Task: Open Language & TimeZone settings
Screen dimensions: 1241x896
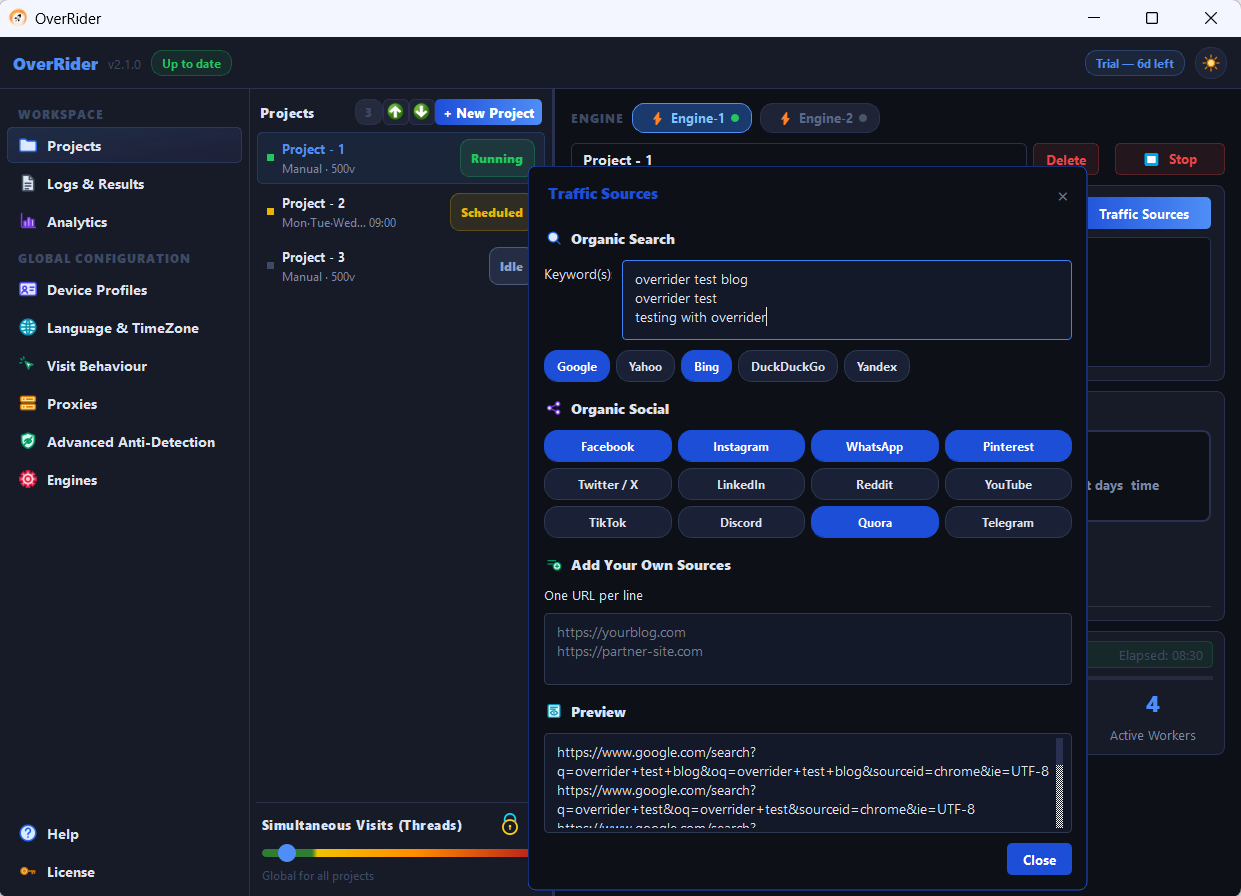Action: 124,328
